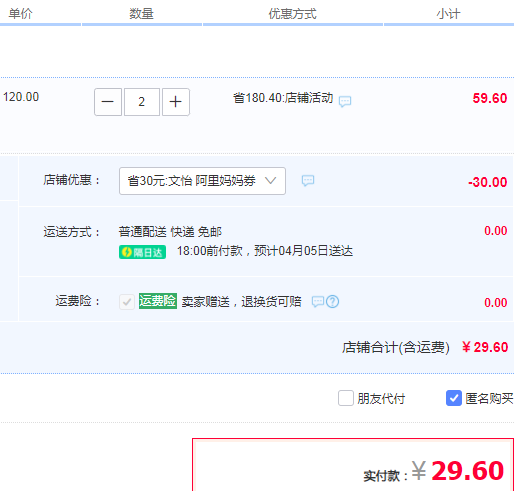Viewport: 521px width, 491px height.
Task: Click the 预计04月05日送达 delivery estimate
Action: click(303, 251)
